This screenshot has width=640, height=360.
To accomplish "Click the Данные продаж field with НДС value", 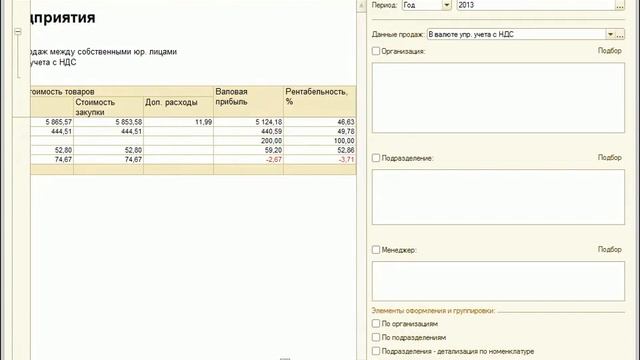I will coord(516,34).
